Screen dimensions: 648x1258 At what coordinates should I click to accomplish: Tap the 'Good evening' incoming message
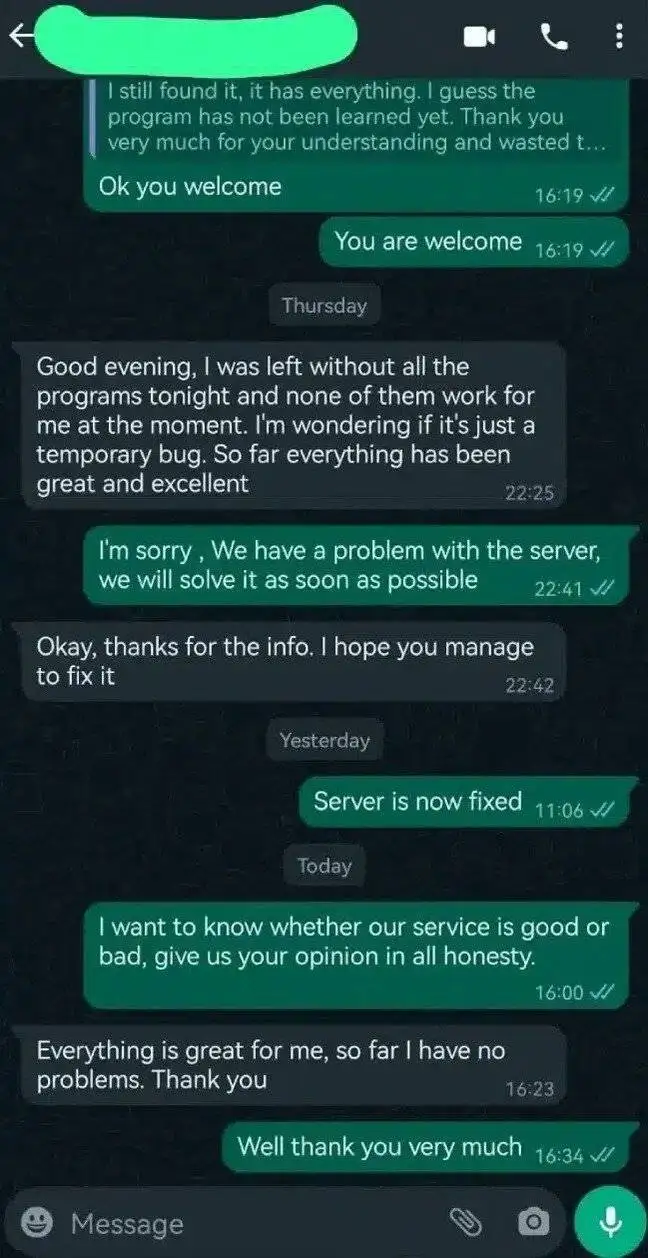[294, 425]
